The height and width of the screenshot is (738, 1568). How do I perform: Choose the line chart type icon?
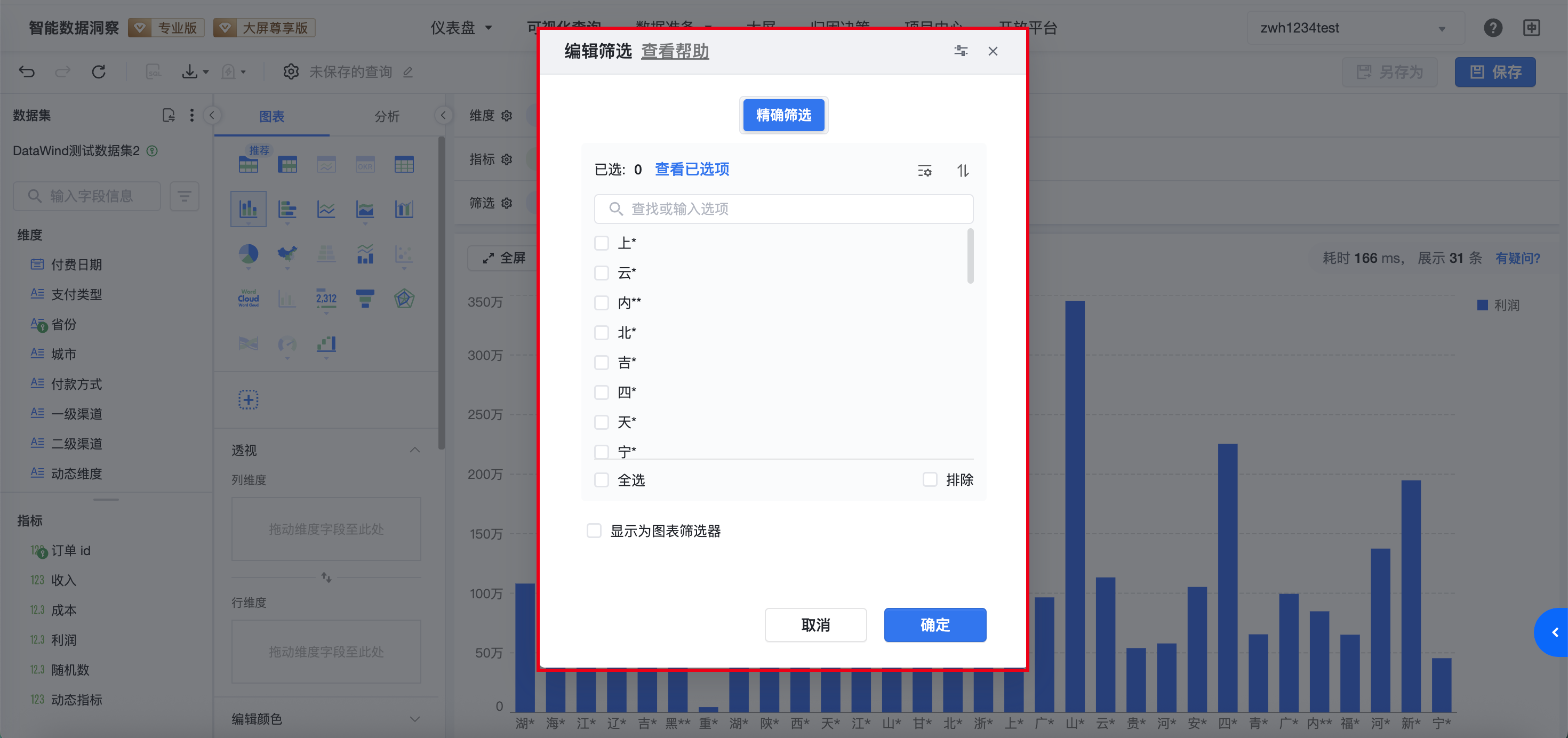[x=326, y=210]
